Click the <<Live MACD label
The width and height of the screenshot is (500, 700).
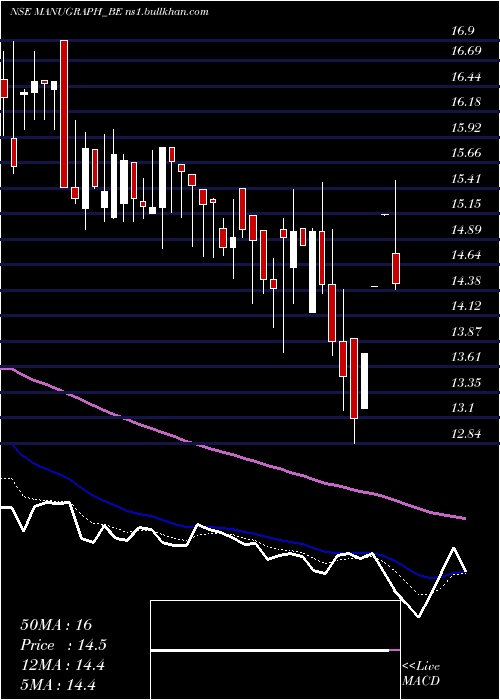[421, 674]
